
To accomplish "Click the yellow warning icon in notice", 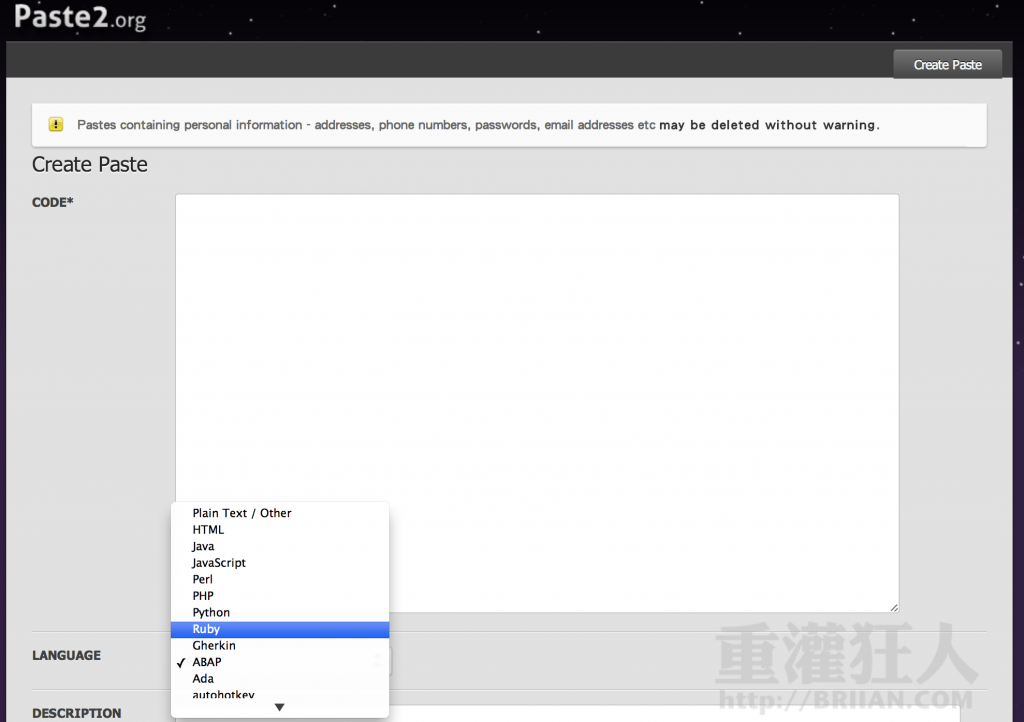I will tap(56, 125).
